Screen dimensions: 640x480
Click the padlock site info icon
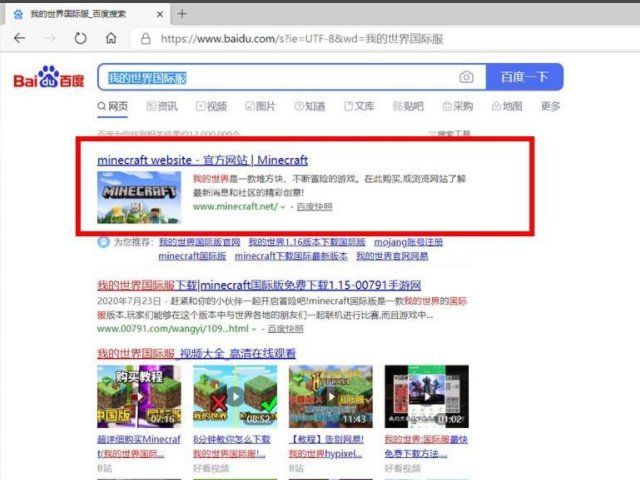tap(146, 39)
